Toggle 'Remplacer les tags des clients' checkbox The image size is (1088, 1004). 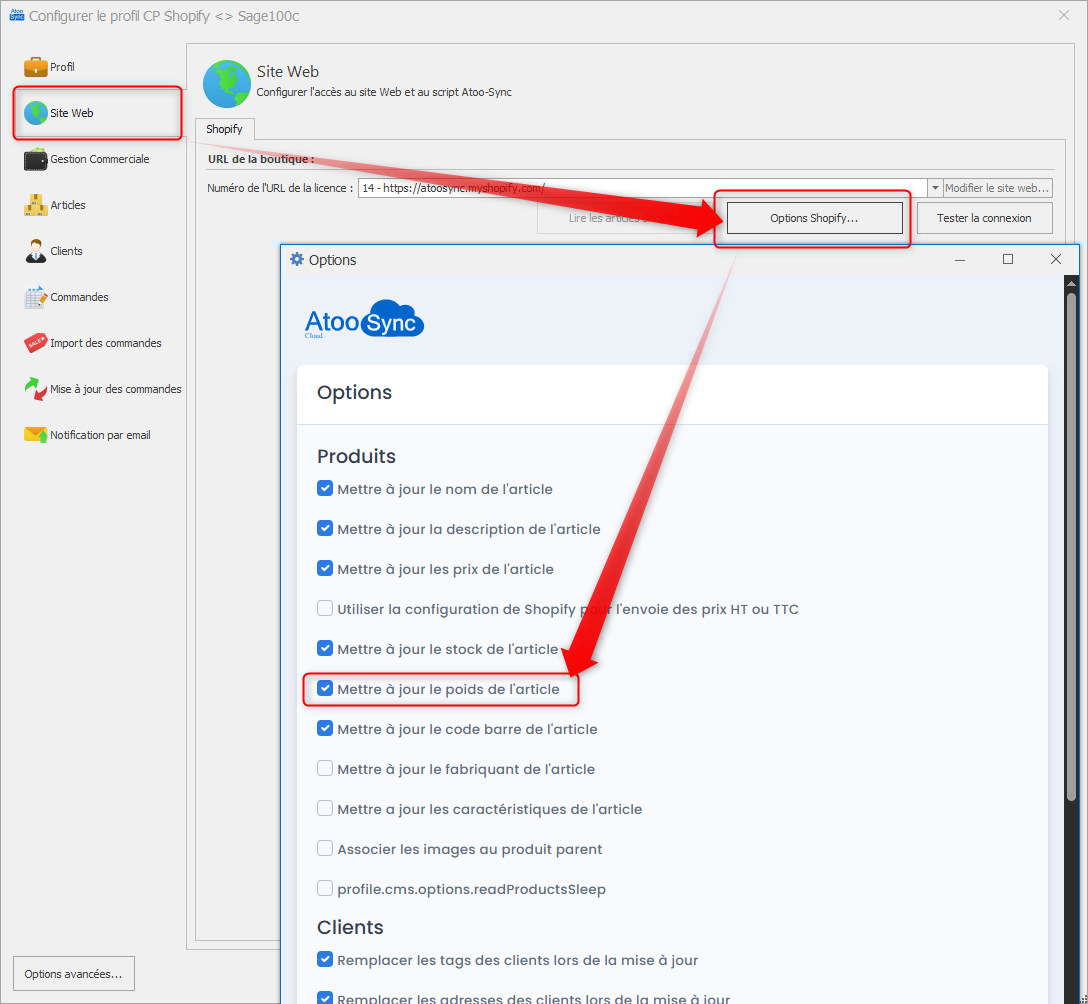click(325, 960)
